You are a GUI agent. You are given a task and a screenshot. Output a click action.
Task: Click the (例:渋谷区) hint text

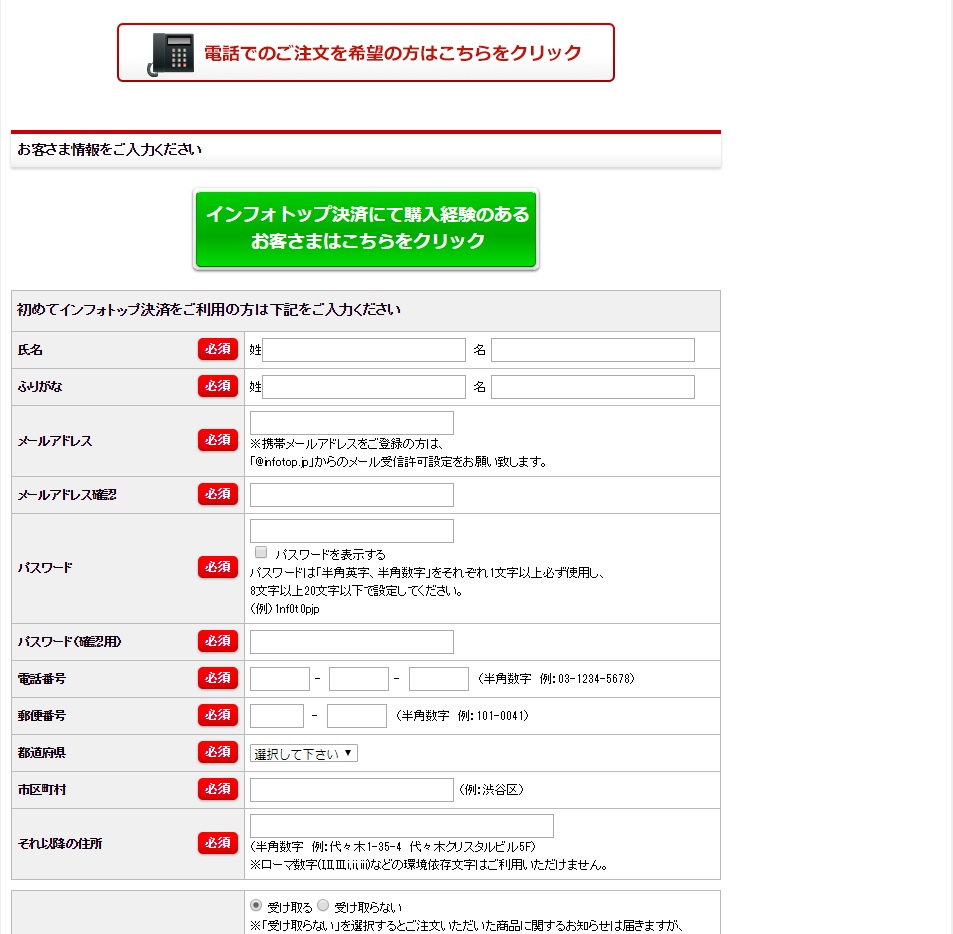(x=491, y=790)
